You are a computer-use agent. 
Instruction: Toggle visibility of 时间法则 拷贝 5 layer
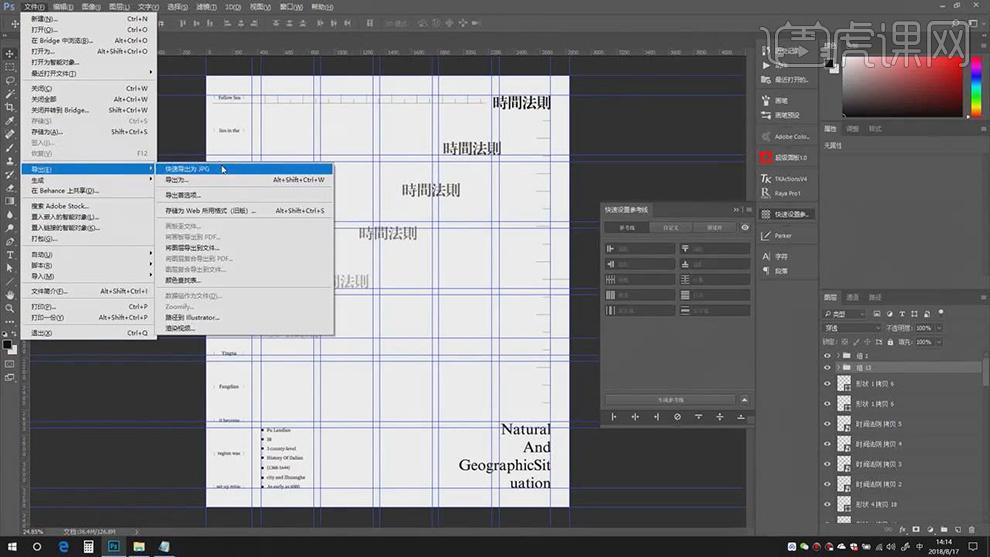[x=827, y=424]
